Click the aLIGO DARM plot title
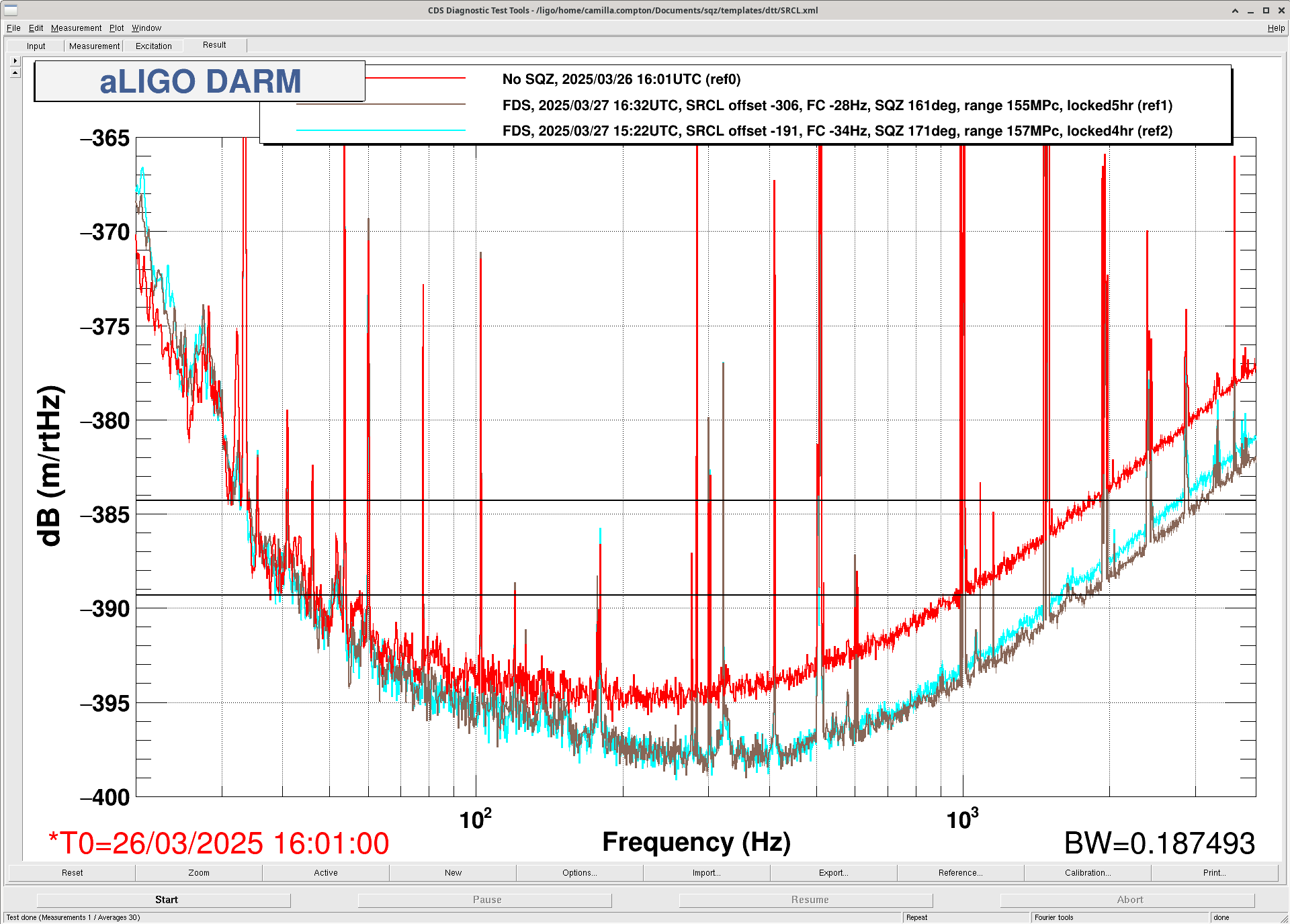This screenshot has height=924, width=1290. [200, 81]
